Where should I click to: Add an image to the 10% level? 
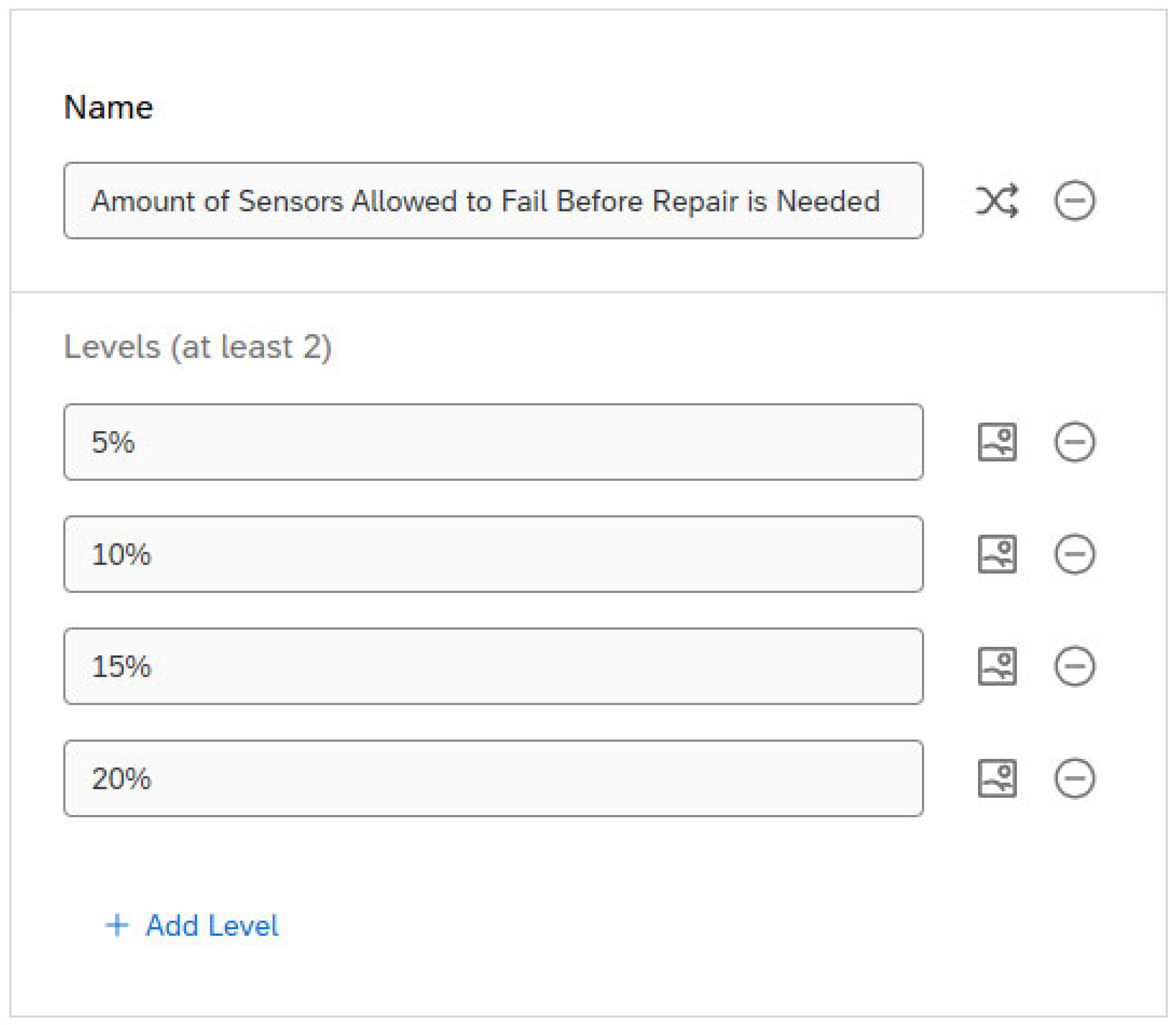(x=997, y=554)
